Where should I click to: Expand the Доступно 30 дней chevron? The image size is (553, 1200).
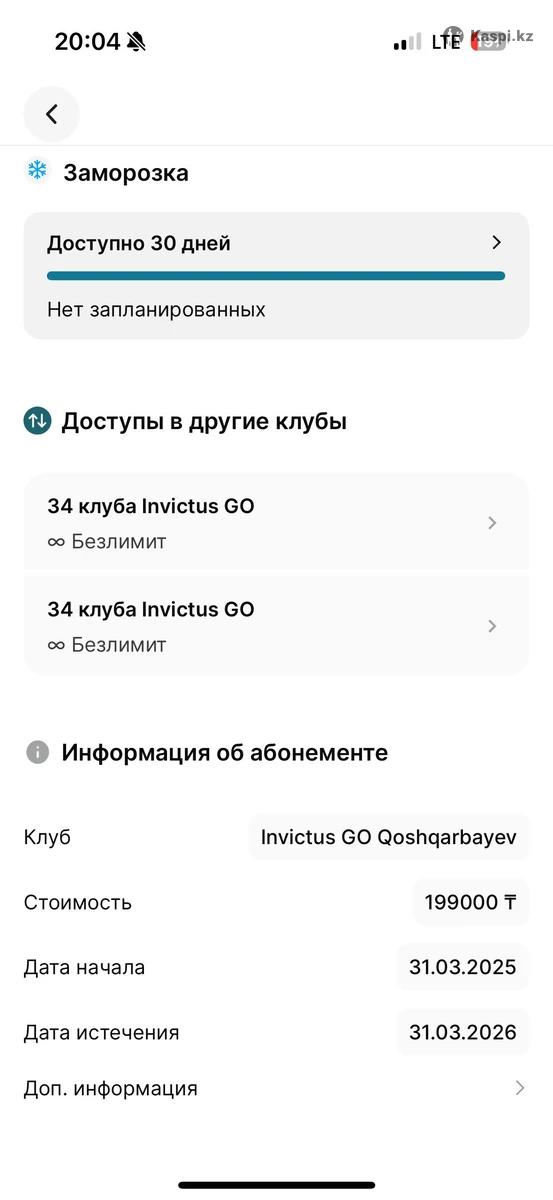coord(496,242)
